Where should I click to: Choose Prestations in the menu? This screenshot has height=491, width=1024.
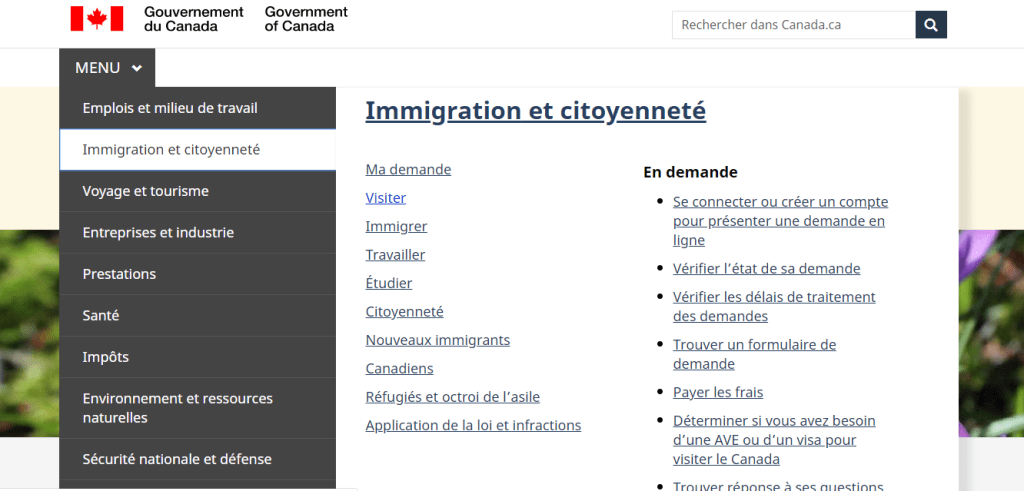pyautogui.click(x=197, y=274)
